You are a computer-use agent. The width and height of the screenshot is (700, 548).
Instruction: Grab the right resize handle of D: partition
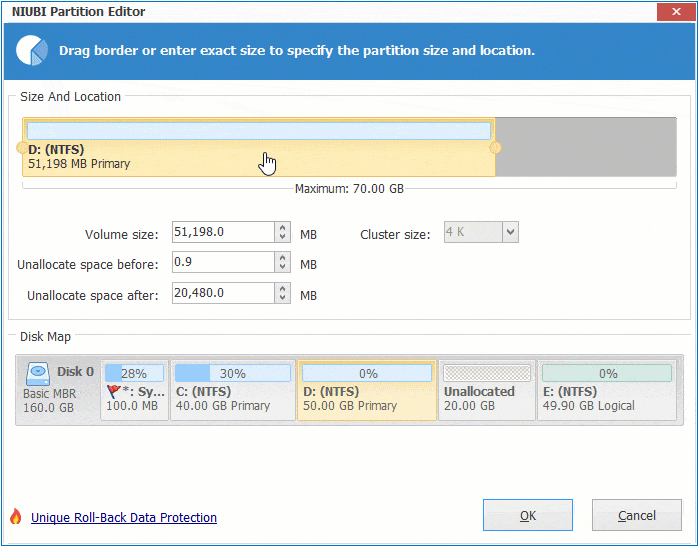(x=495, y=148)
